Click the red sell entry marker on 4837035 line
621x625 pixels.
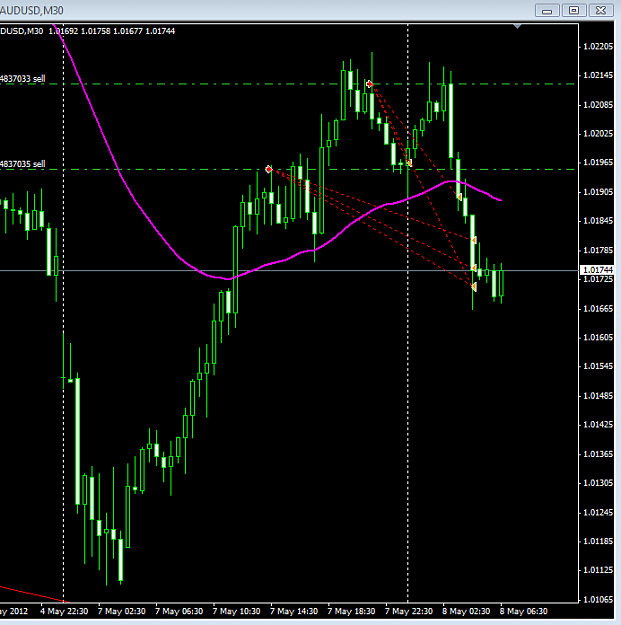(269, 169)
